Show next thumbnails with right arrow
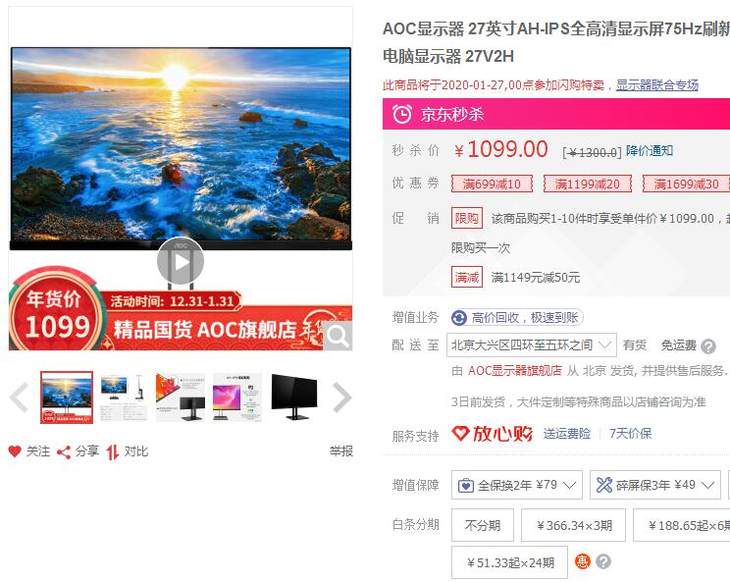Viewport: 730px width, 582px height. [342, 397]
